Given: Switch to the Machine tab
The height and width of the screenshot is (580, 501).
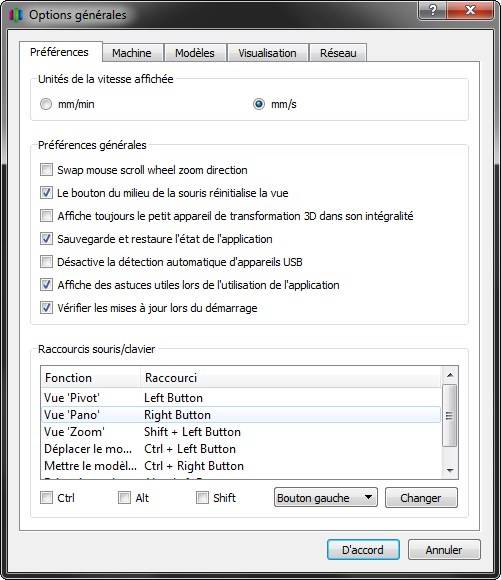Looking at the screenshot, I should [132, 53].
